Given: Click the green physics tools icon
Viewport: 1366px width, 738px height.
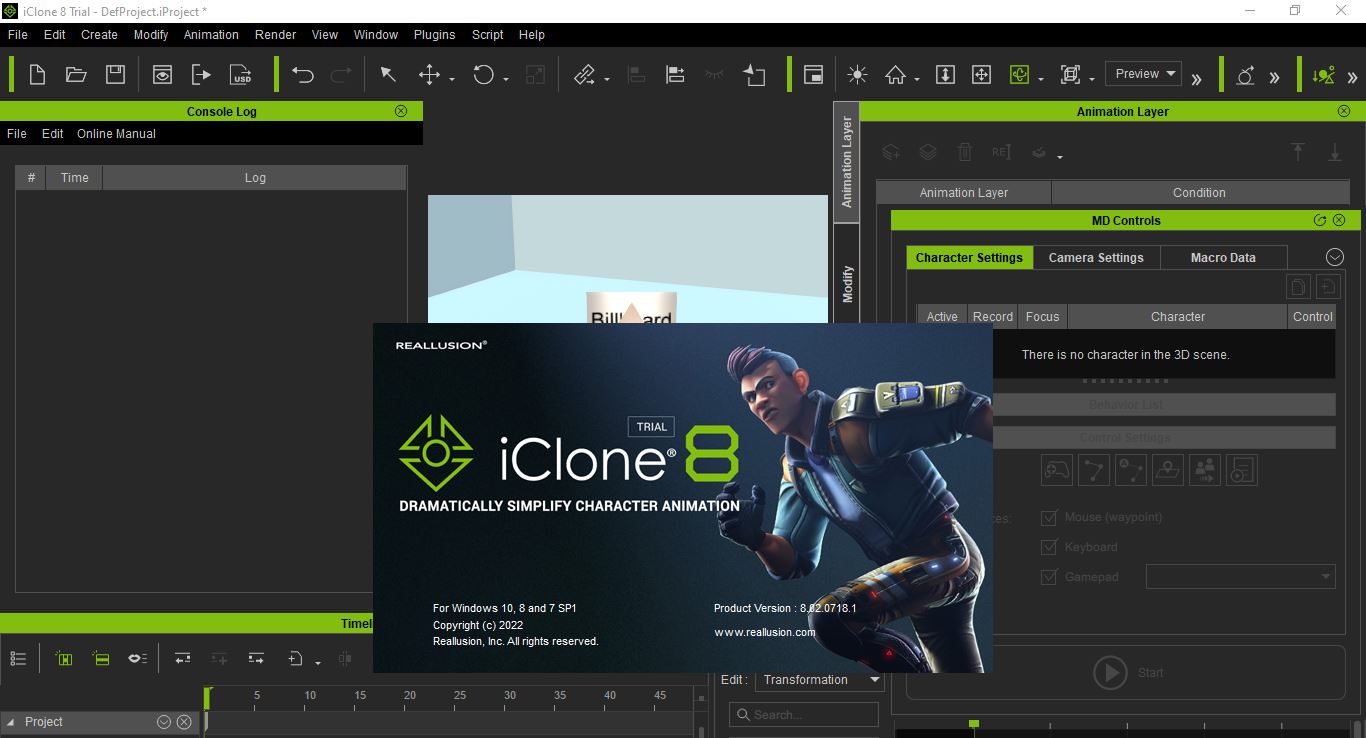Looking at the screenshot, I should [x=1324, y=75].
